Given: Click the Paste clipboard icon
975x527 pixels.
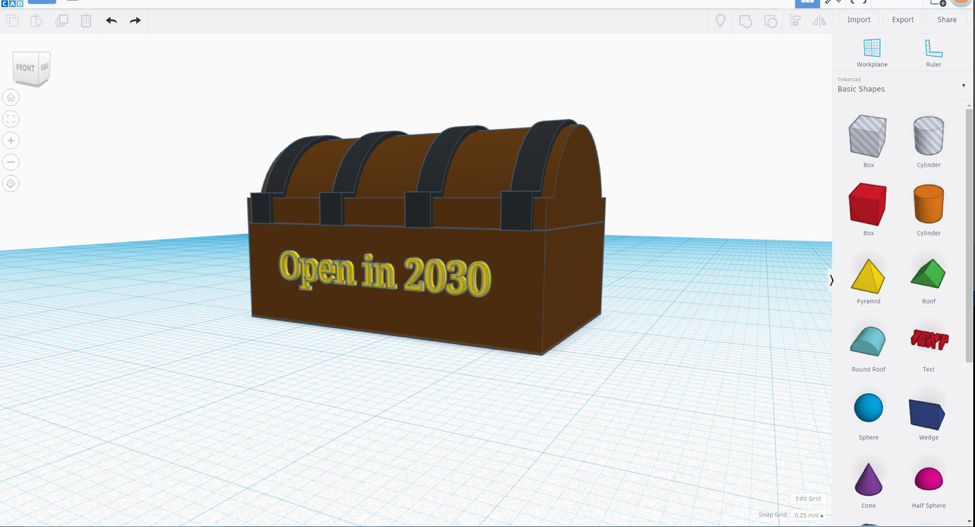Looking at the screenshot, I should pos(37,21).
